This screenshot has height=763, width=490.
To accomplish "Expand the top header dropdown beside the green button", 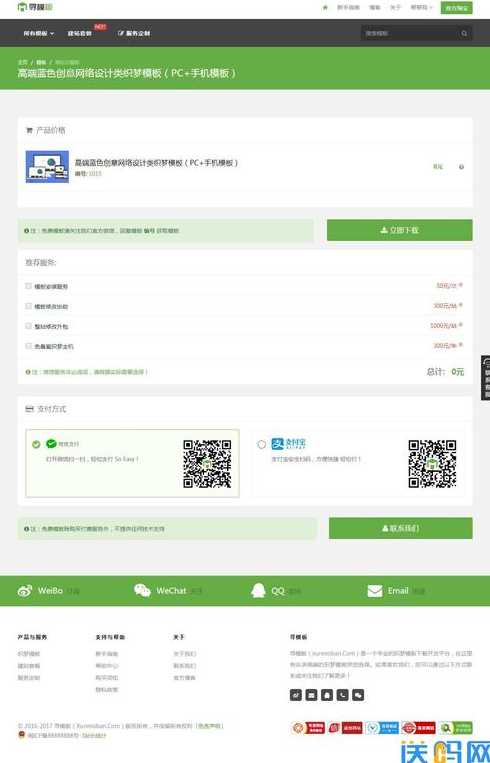I will pyautogui.click(x=421, y=7).
